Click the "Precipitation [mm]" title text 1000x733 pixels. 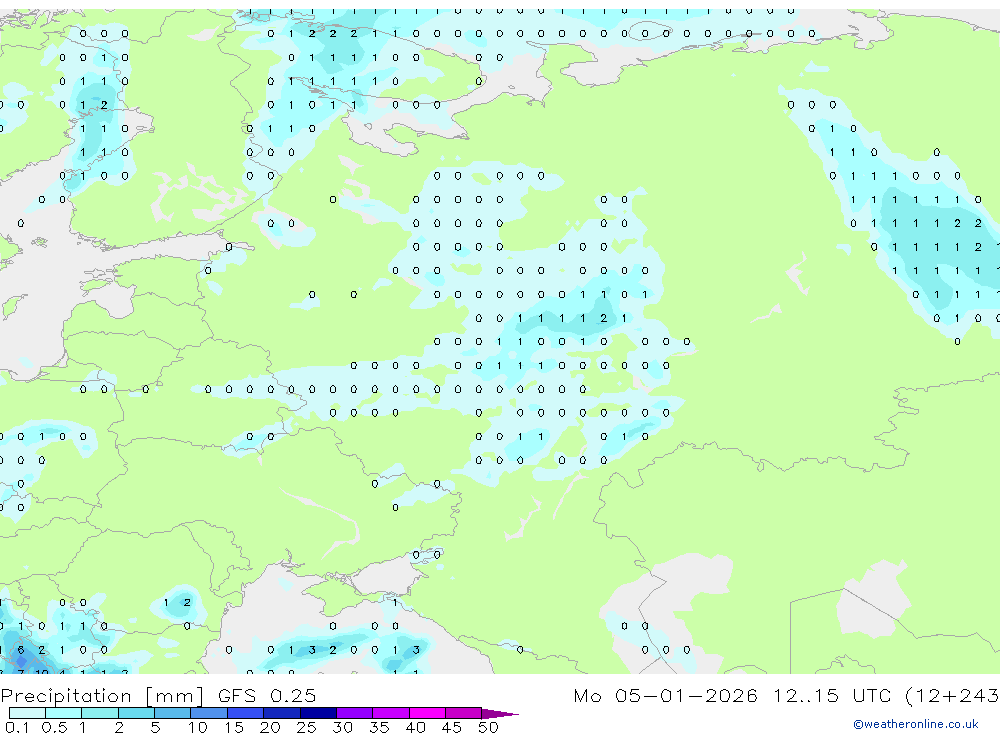[103, 695]
